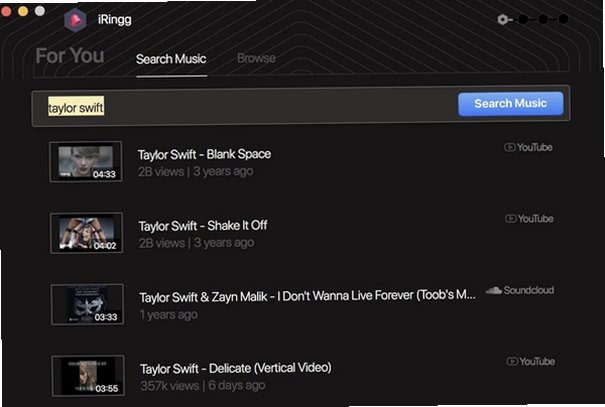This screenshot has height=407, width=605.
Task: Choose the title 'Taylor Swift - Shake It Off'
Action: pos(203,226)
